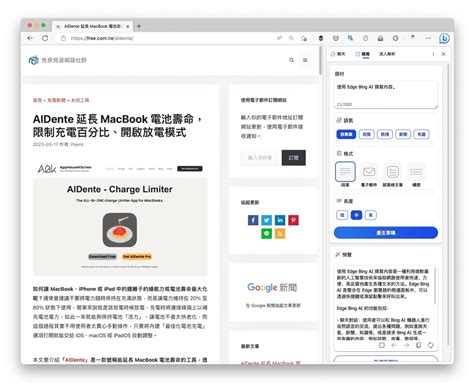Screen dimensions: 474x392
Task: Click the AlDente Charge Limiter article image
Action: click(x=120, y=218)
